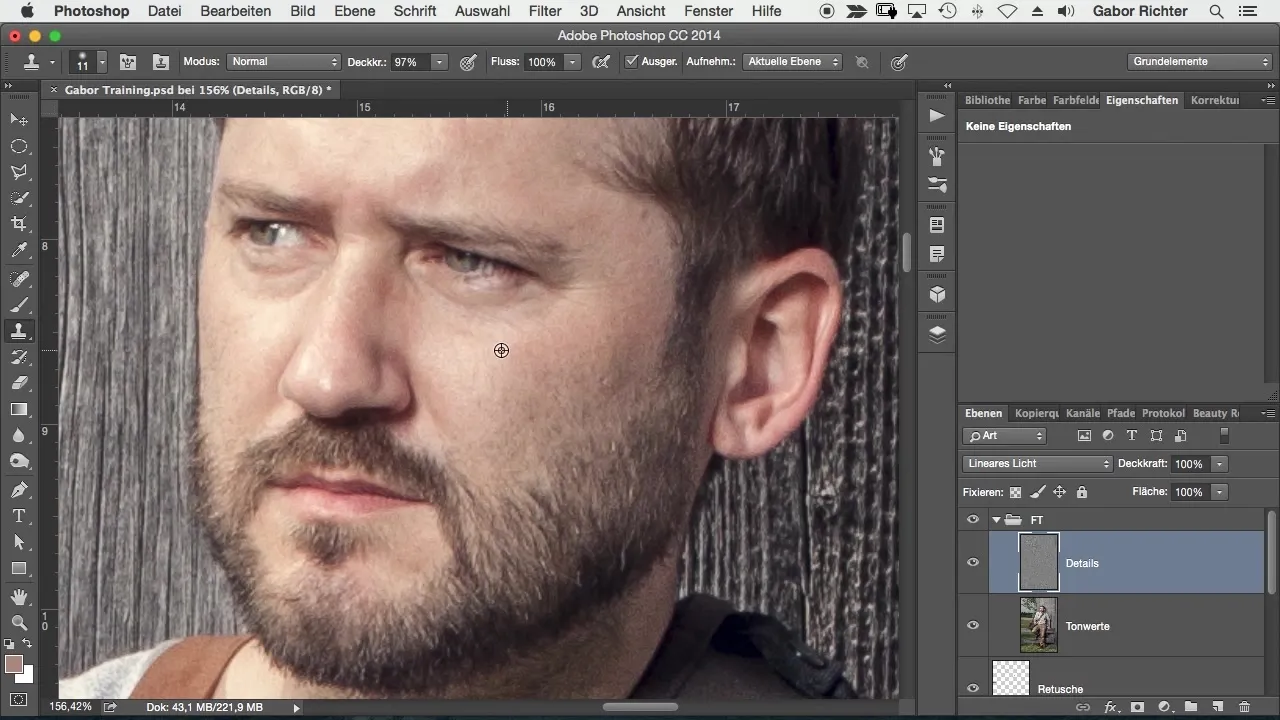Select the Polygonal Lasso tool

point(19,172)
